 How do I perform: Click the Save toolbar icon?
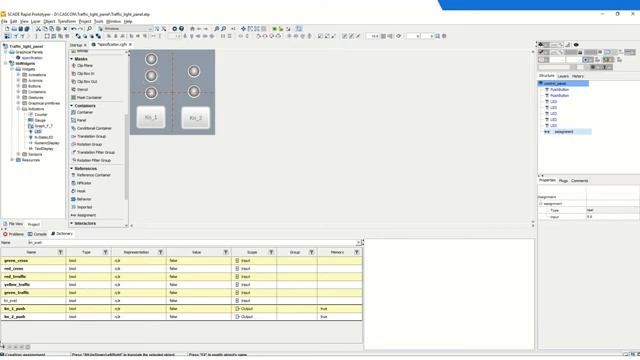(x=20, y=29)
